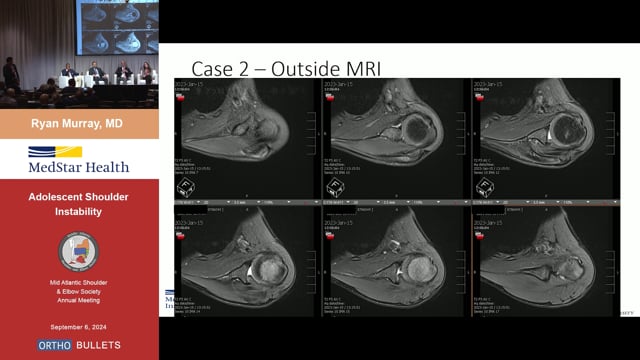This screenshot has height=360, width=640.
Task: Select the bottom-middle MRI image
Action: (397, 261)
